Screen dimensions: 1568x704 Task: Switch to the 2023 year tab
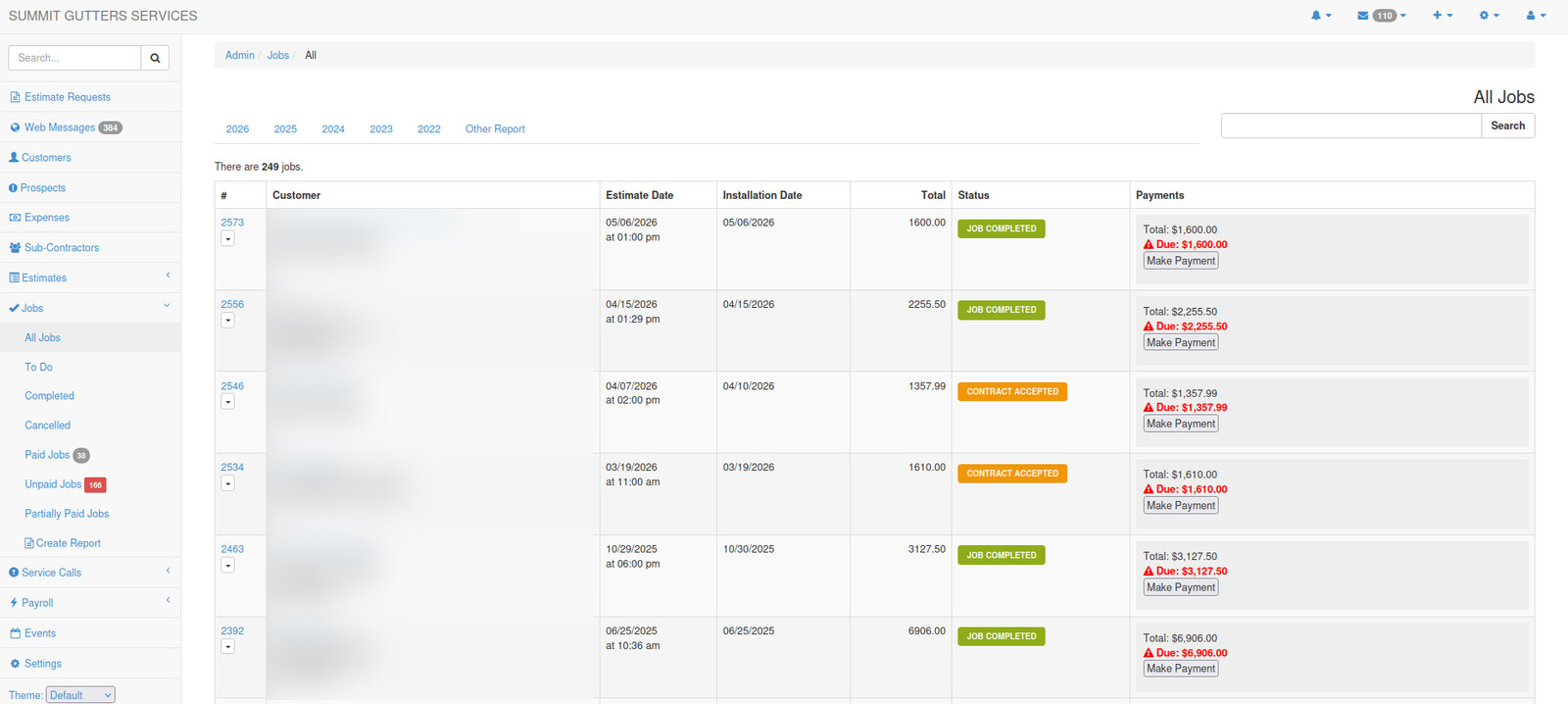(381, 129)
